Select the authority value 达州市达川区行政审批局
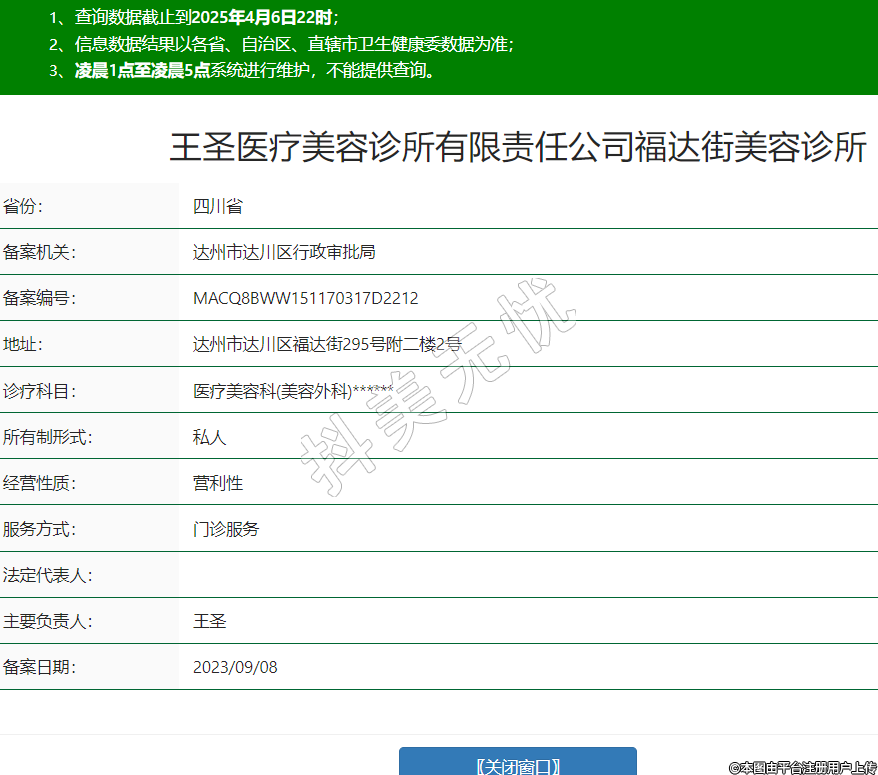The width and height of the screenshot is (878, 775). tap(284, 252)
